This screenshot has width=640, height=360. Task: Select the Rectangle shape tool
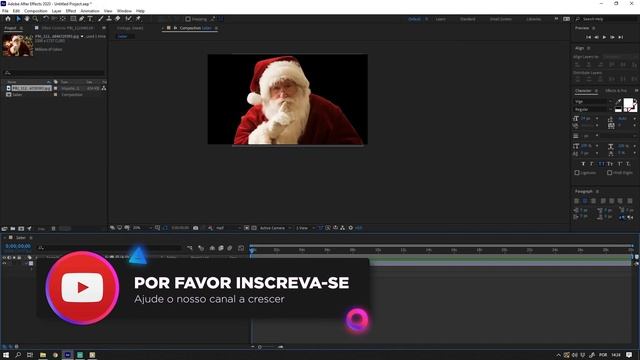[73, 19]
